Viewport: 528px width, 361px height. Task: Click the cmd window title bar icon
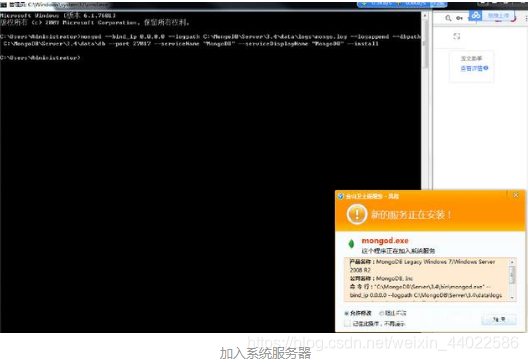(4, 5)
